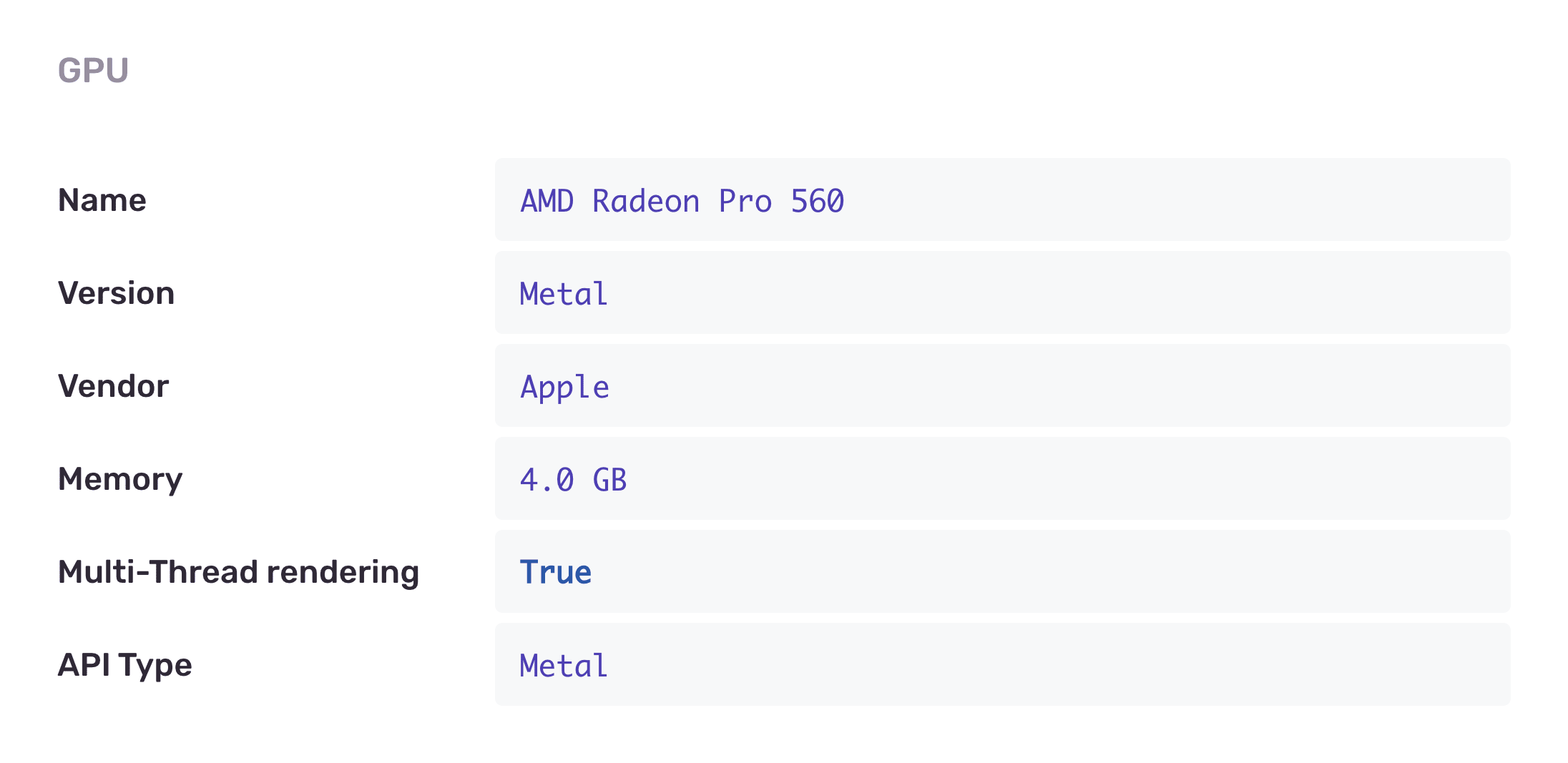Image resolution: width=1568 pixels, height=763 pixels.
Task: Select the API Type field showing Metal
Action: [x=1001, y=665]
